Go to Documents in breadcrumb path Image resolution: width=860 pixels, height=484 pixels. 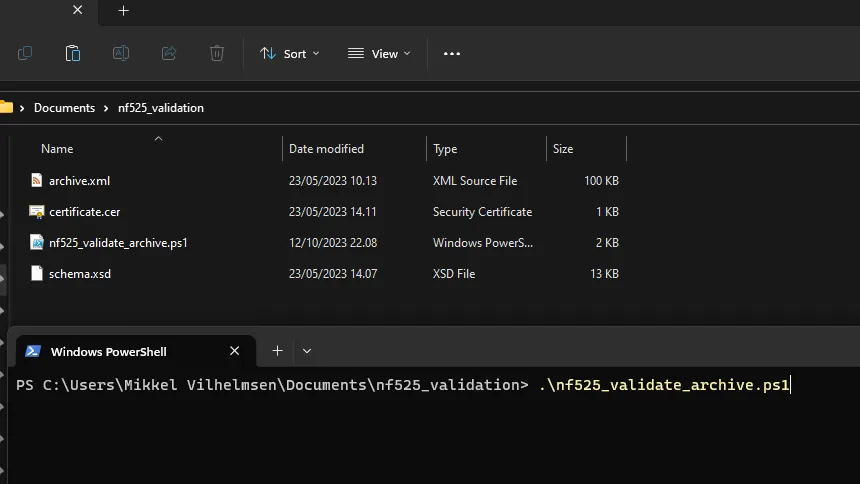click(64, 108)
